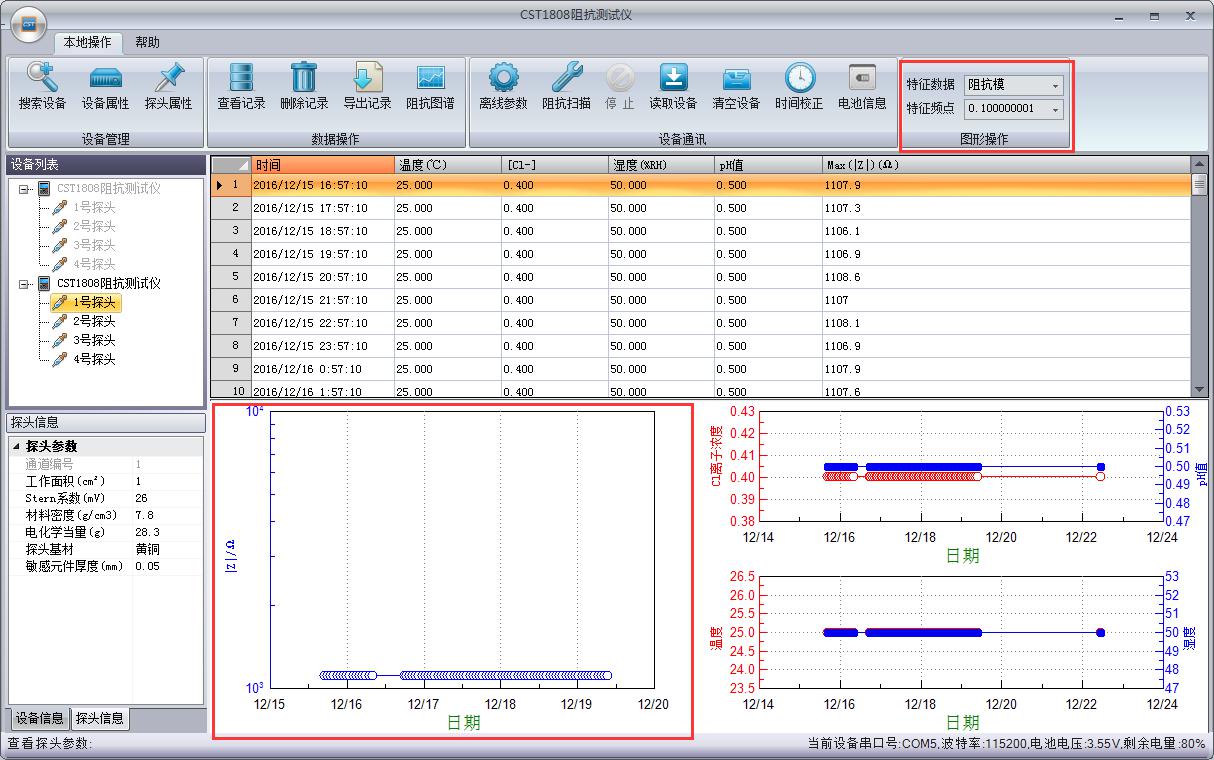1214x760 pixels.
Task: Open the 帮助 help tab
Action: [147, 42]
